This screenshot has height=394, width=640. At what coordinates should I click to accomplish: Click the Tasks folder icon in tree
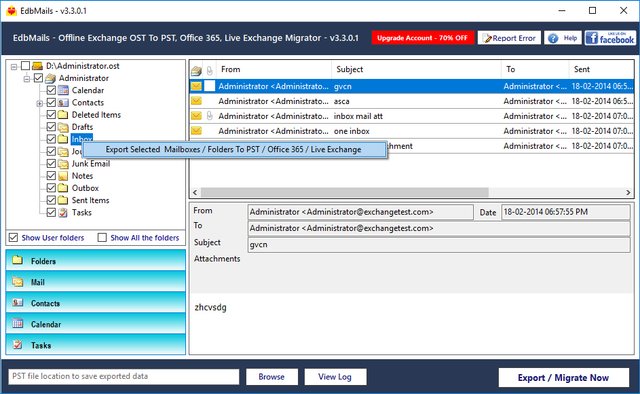(63, 213)
